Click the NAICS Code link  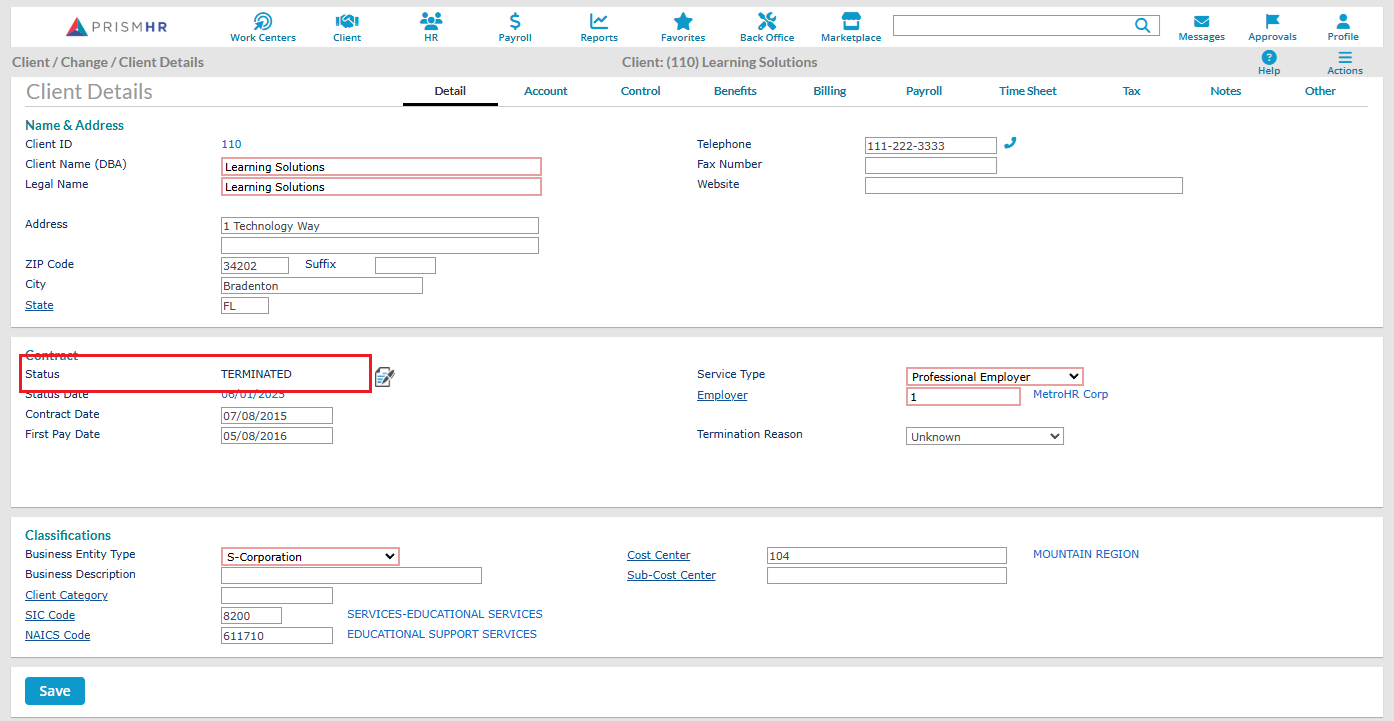[57, 635]
